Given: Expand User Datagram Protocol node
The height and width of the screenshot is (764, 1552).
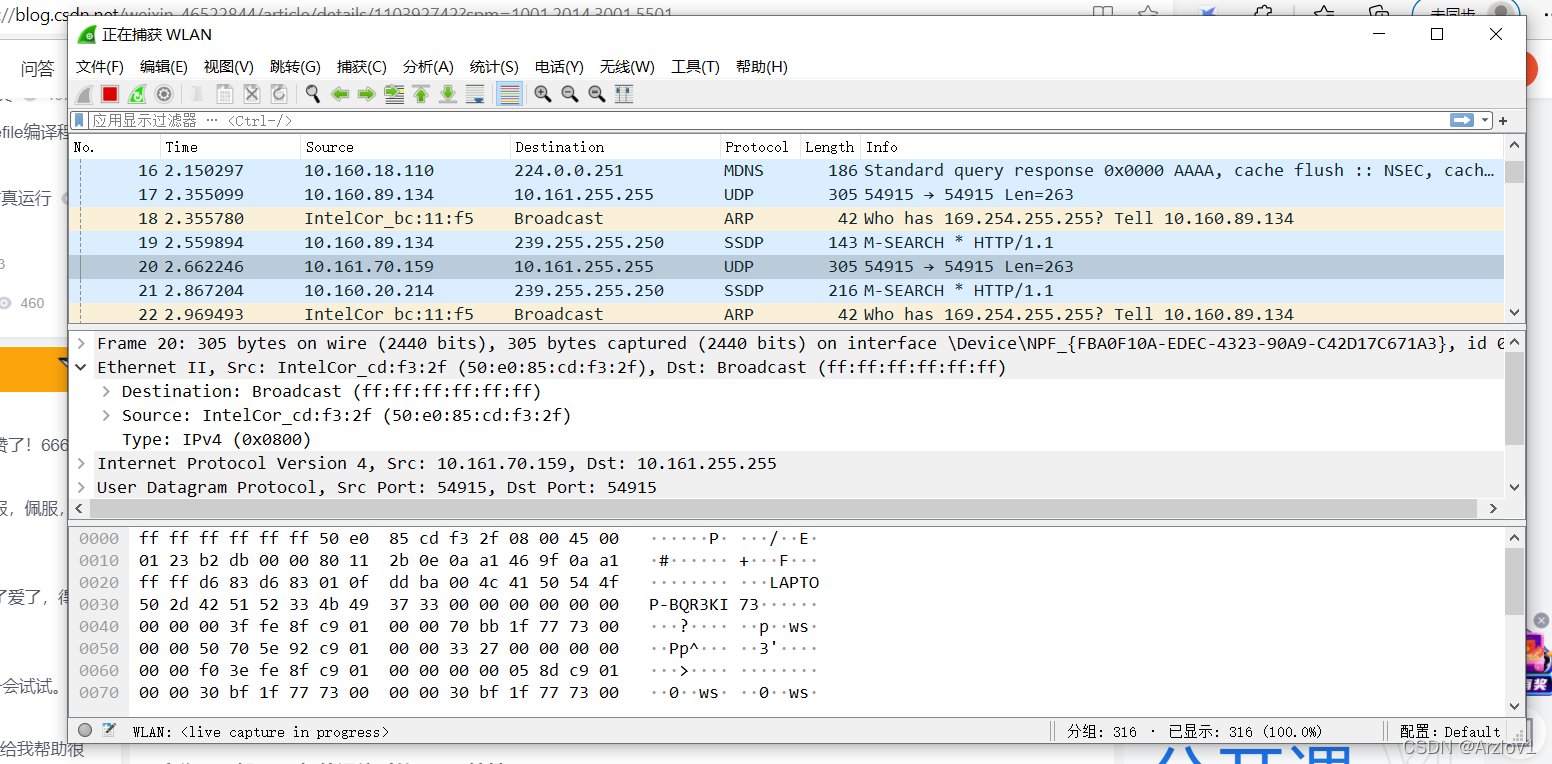Looking at the screenshot, I should [82, 487].
